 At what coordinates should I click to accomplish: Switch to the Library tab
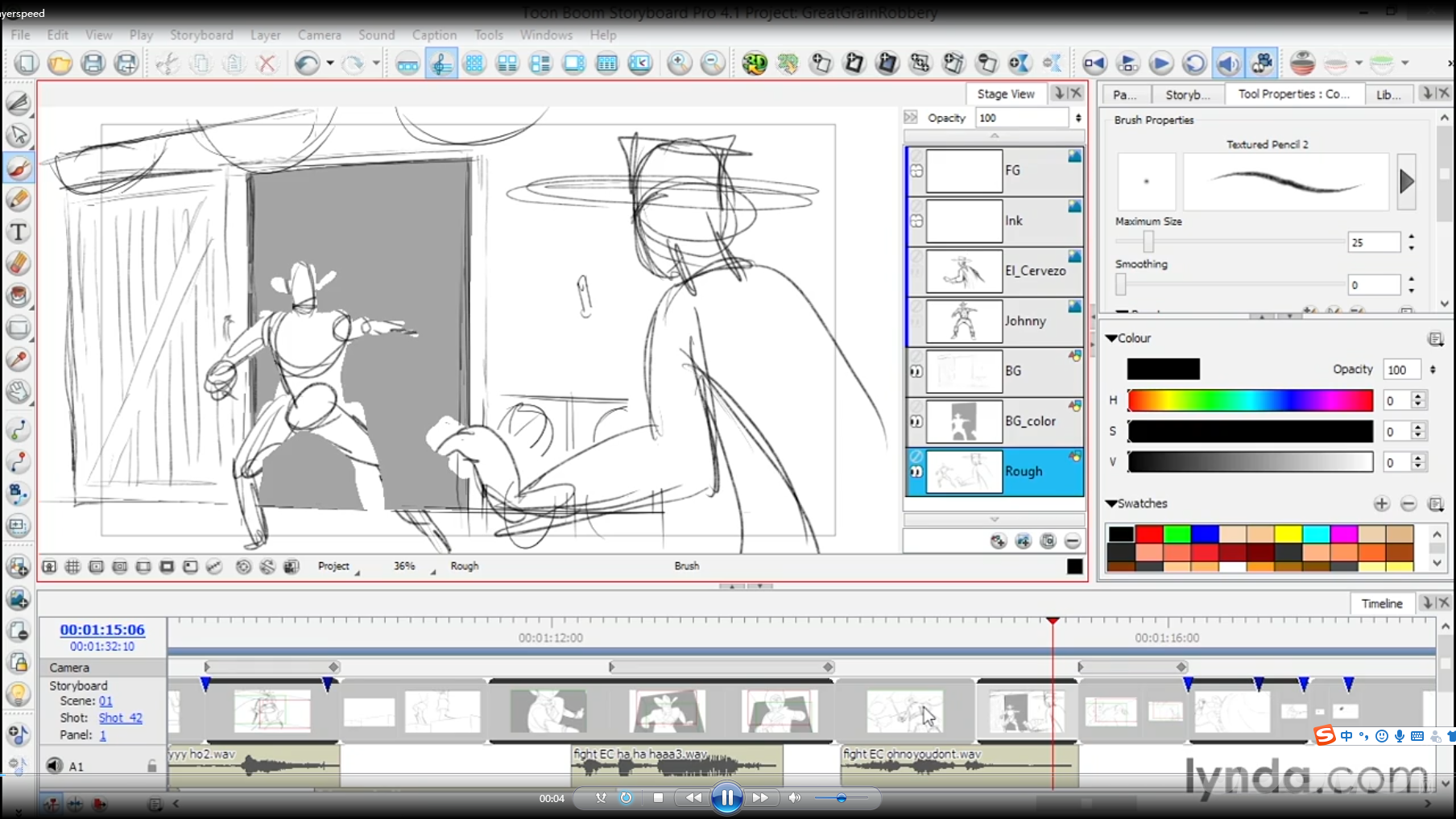pyautogui.click(x=1388, y=95)
